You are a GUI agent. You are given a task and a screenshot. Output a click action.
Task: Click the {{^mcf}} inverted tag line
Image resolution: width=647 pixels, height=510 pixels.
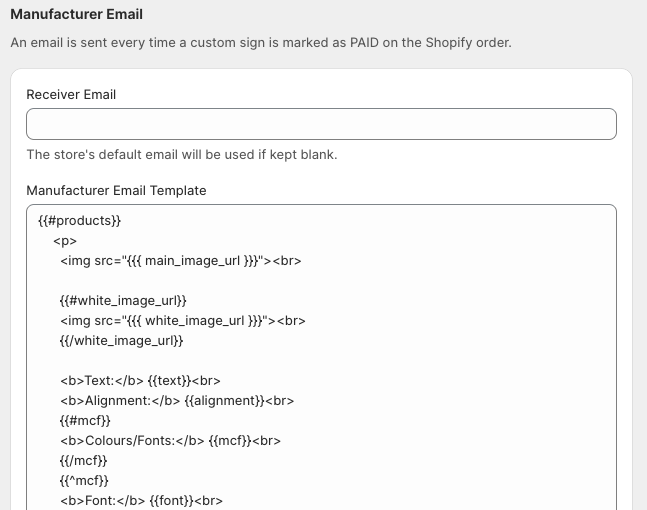pos(84,480)
